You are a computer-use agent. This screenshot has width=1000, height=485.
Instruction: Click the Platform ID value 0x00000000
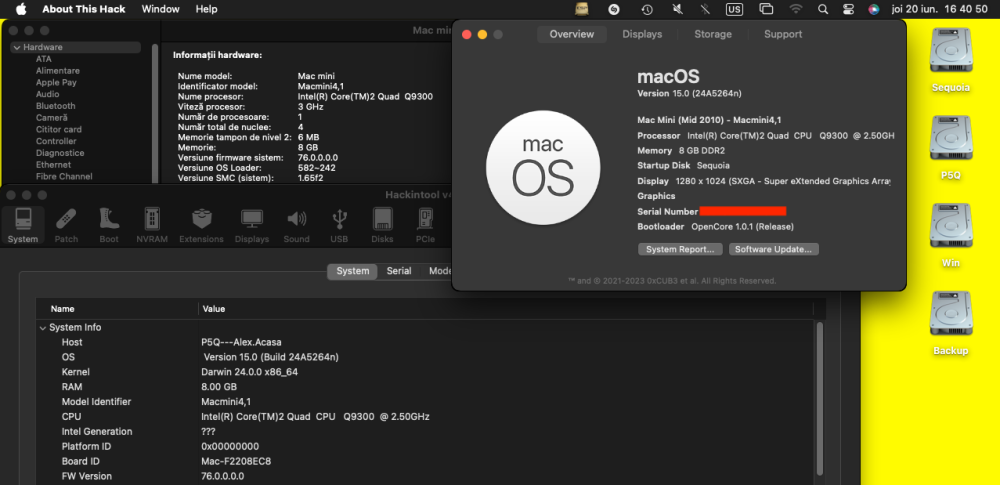(x=230, y=447)
